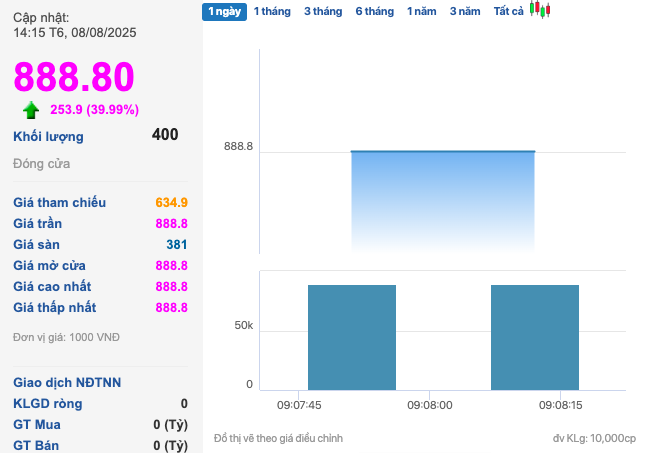View the '3 năm' time range
The height and width of the screenshot is (453, 665).
464,12
